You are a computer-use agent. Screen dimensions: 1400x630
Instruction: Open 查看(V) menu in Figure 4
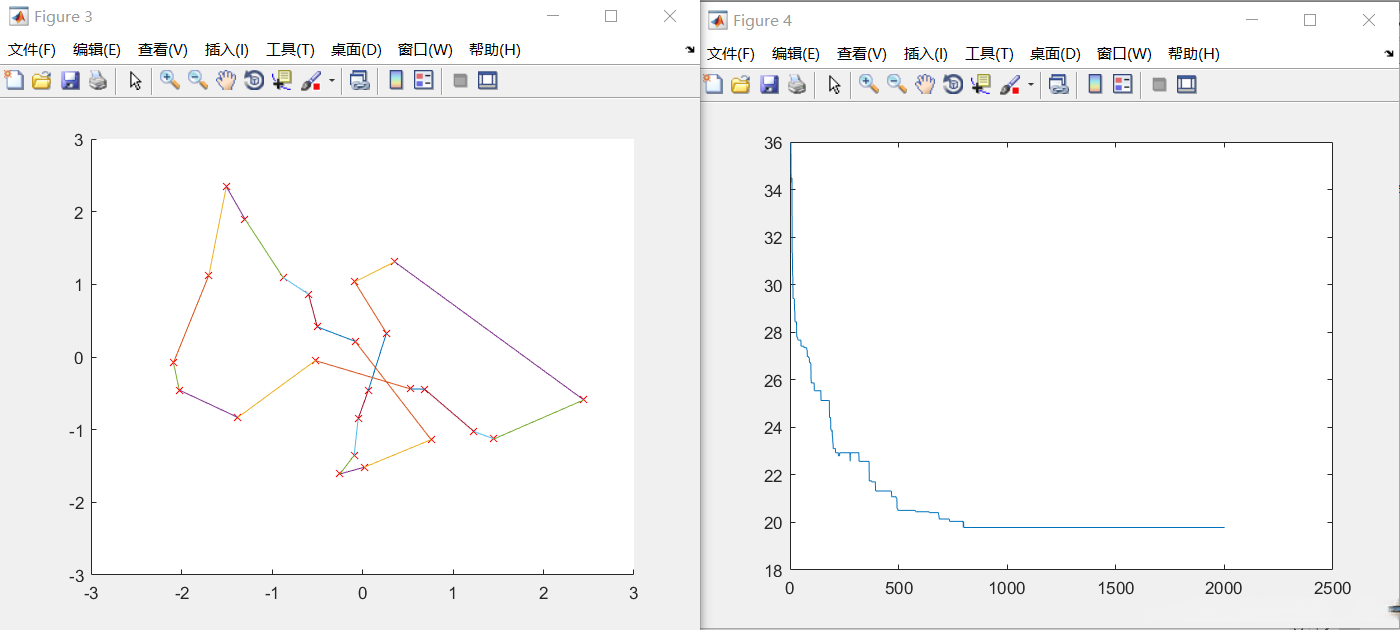click(x=862, y=54)
